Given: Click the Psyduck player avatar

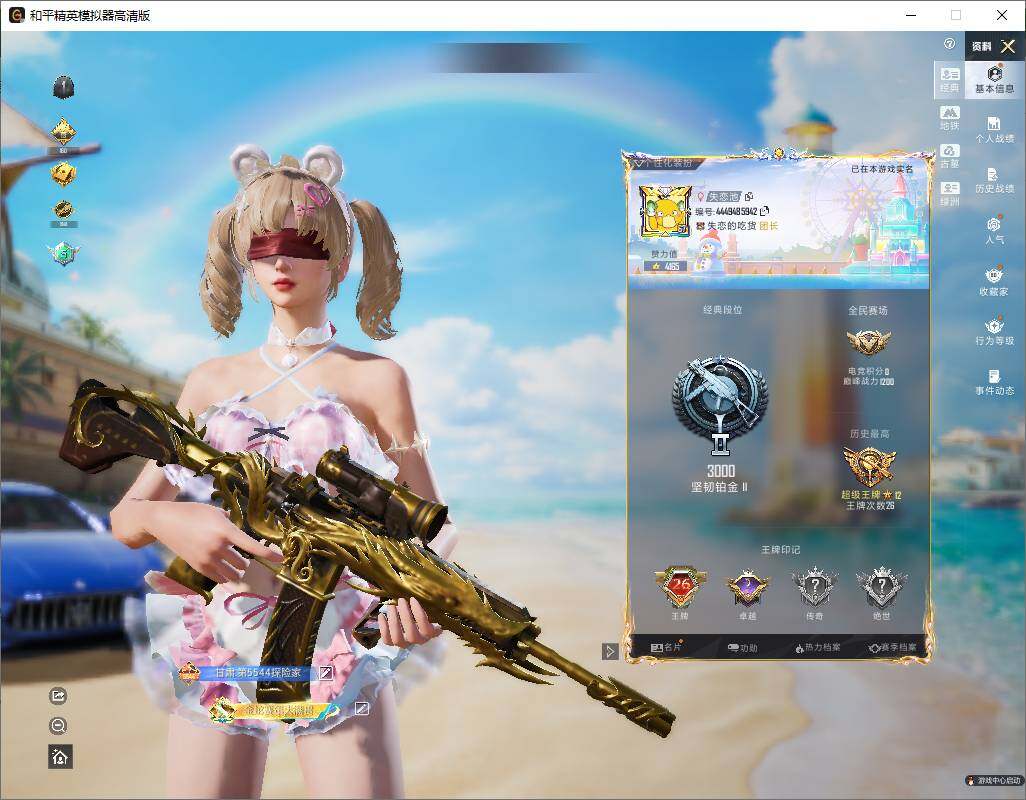Looking at the screenshot, I should click(664, 210).
